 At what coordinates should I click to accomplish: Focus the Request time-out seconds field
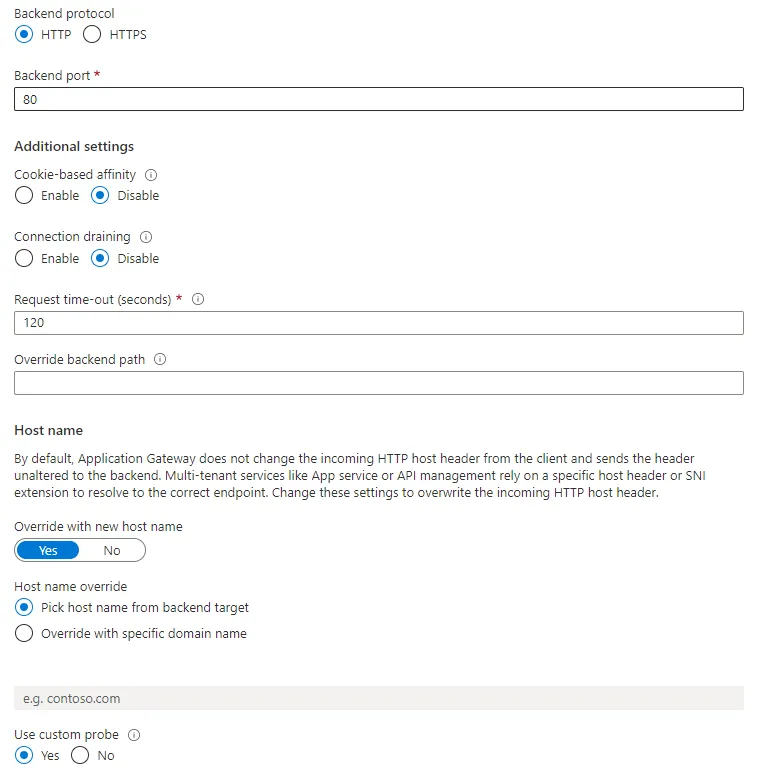point(379,323)
